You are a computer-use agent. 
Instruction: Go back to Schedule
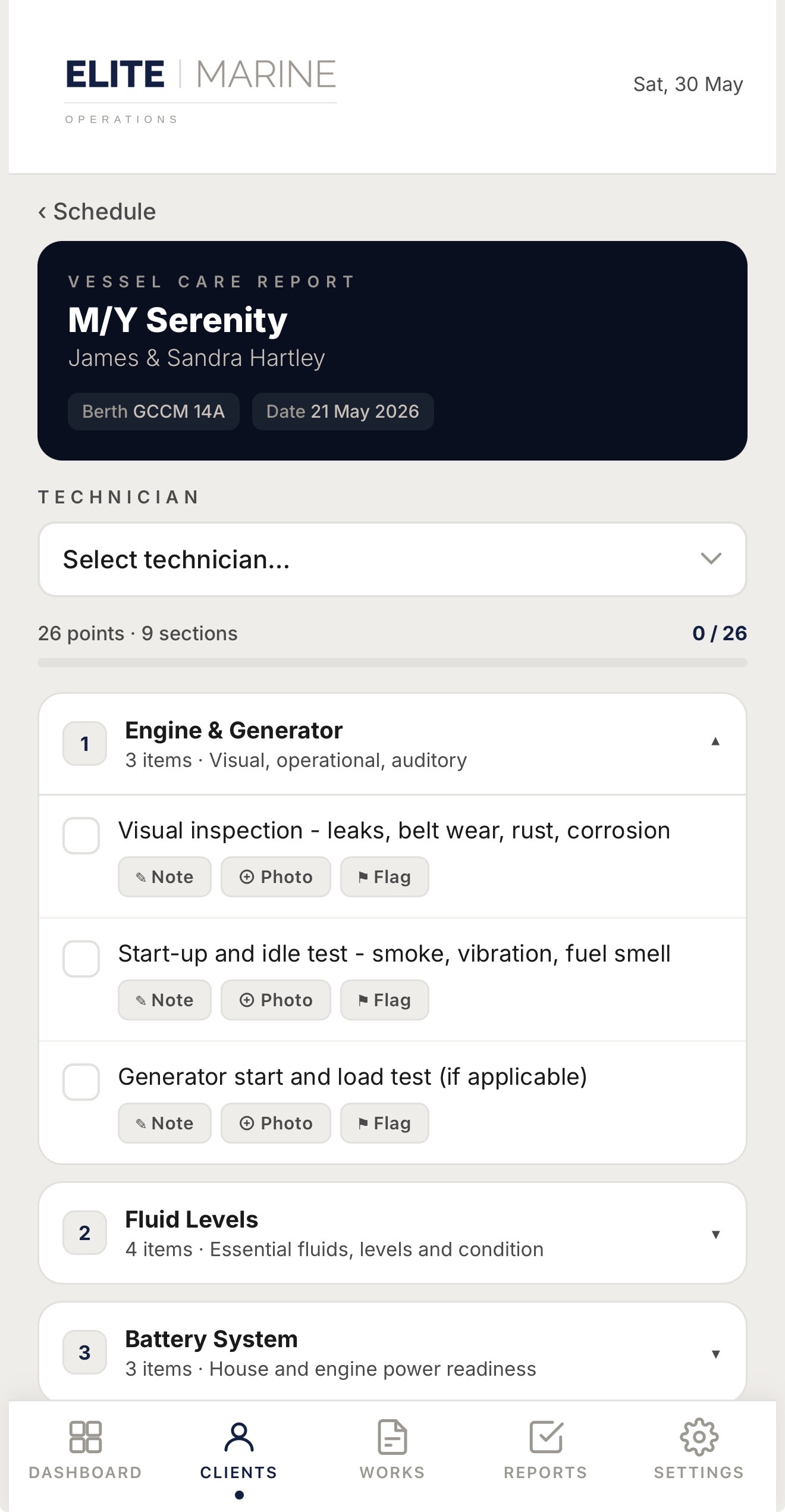(x=97, y=212)
